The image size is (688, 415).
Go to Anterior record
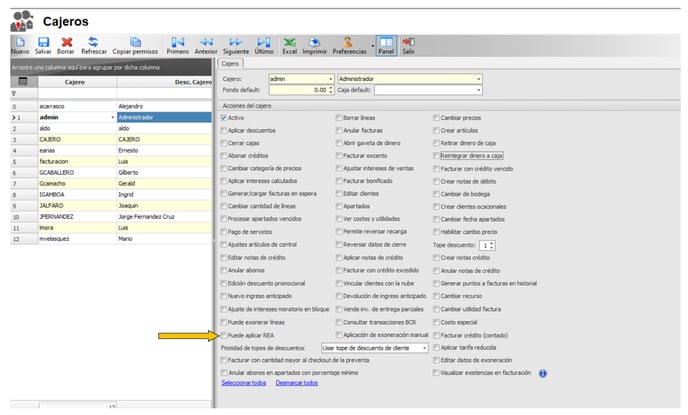206,46
